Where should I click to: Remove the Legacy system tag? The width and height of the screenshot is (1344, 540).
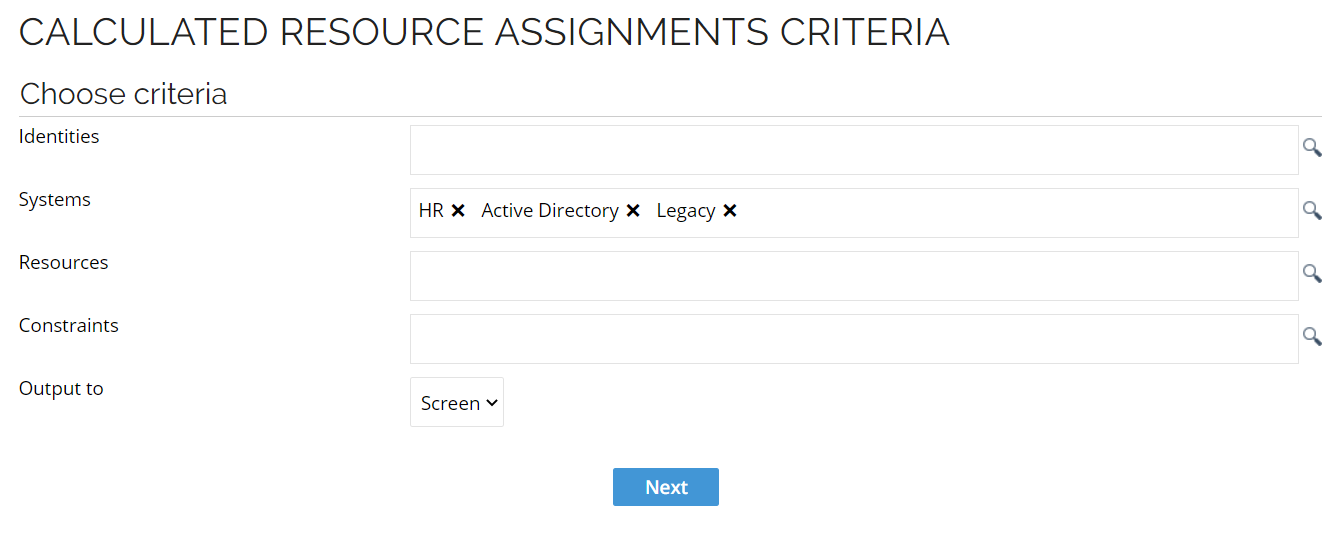click(x=730, y=211)
